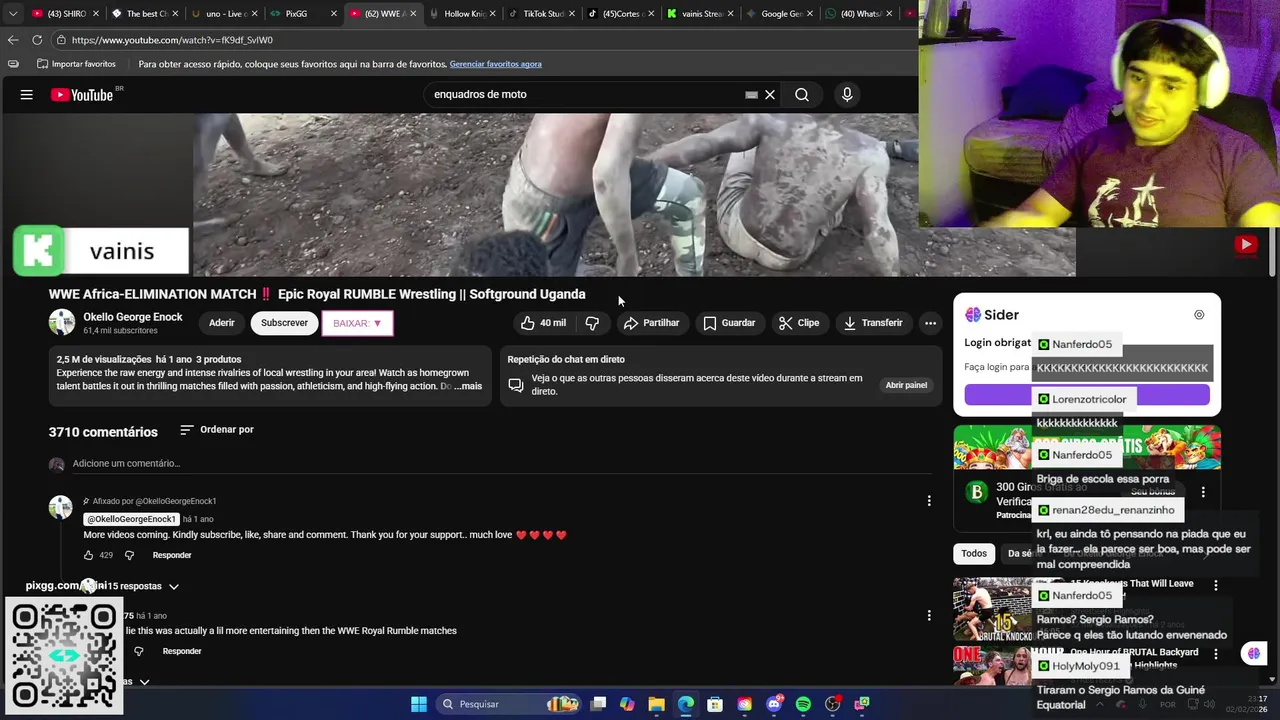Viewport: 1280px width, 720px height.
Task: Reply to pinned comment via Responder
Action: [172, 555]
